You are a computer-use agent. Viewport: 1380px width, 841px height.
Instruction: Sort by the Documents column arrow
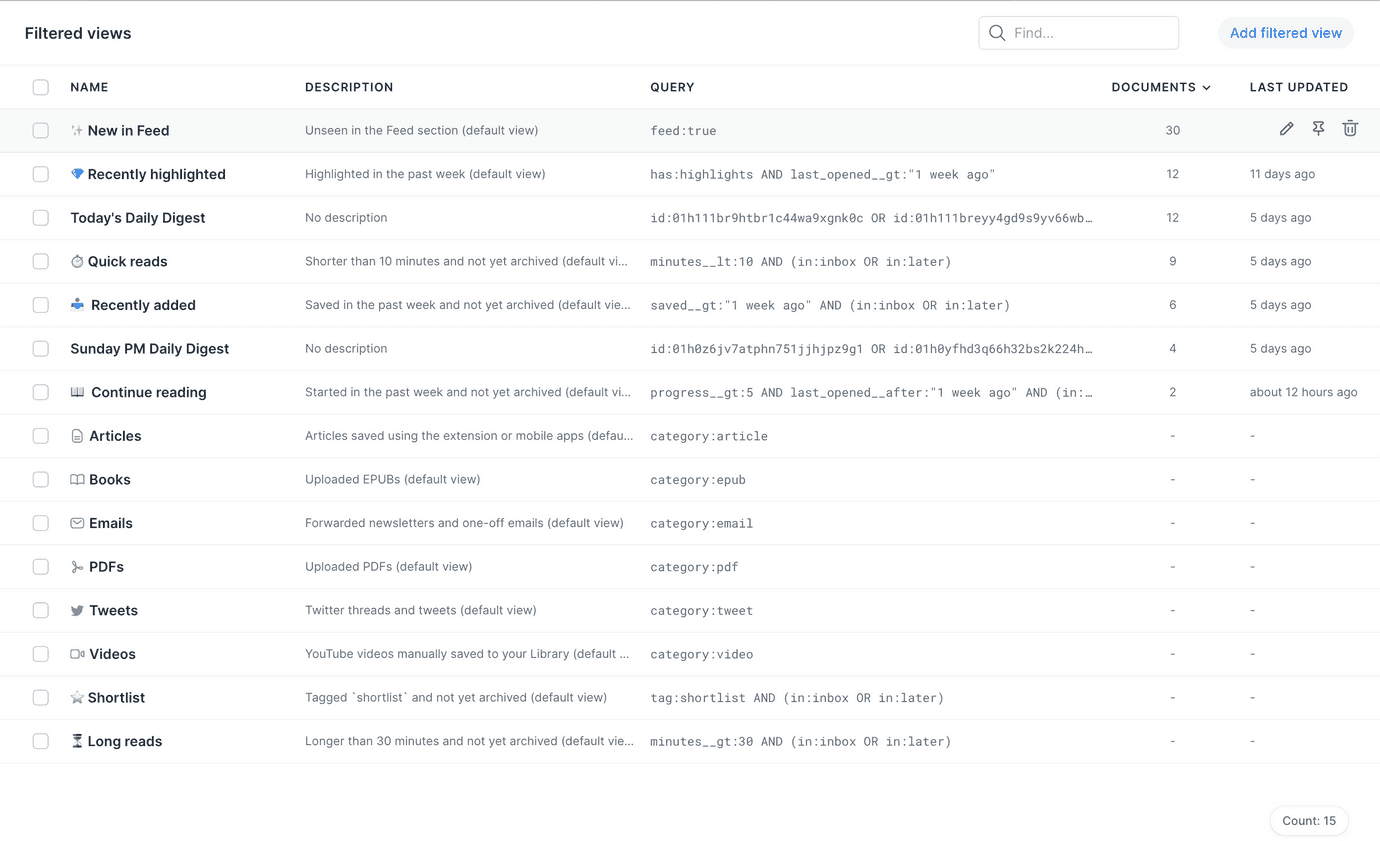[x=1206, y=88]
